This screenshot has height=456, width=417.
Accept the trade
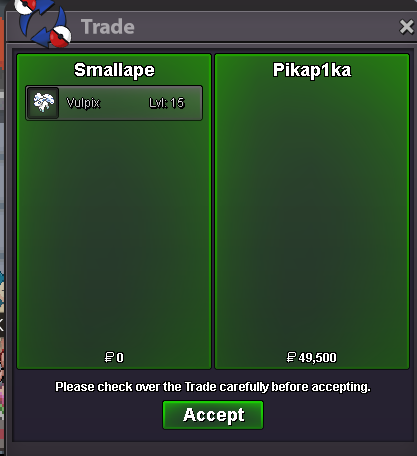coord(213,415)
